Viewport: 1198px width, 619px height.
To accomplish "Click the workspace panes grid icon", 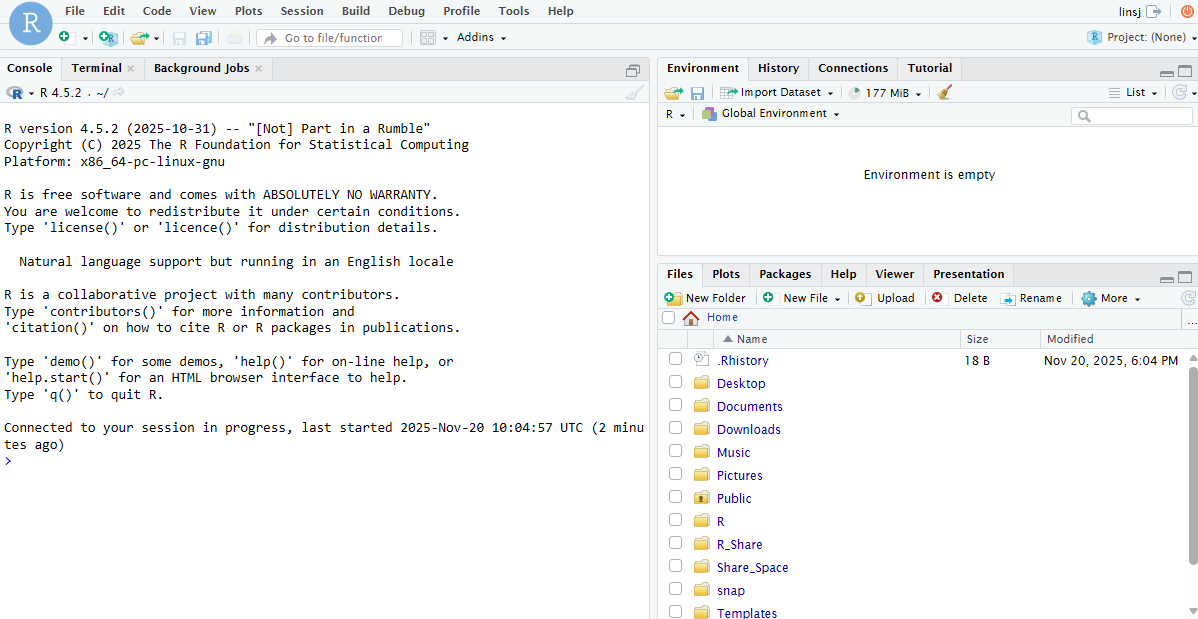I will [428, 38].
